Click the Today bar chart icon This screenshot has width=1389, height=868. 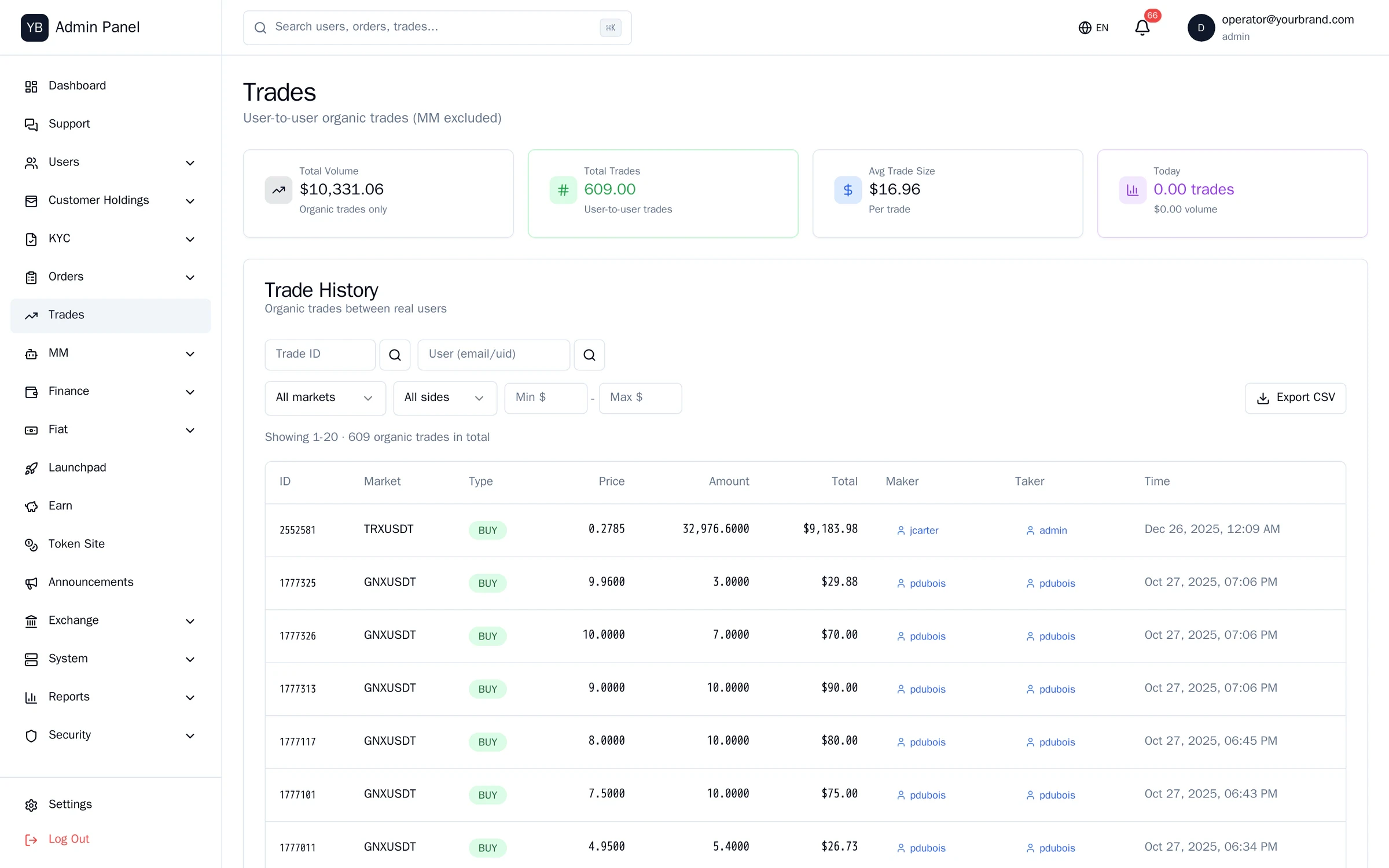[x=1133, y=190]
